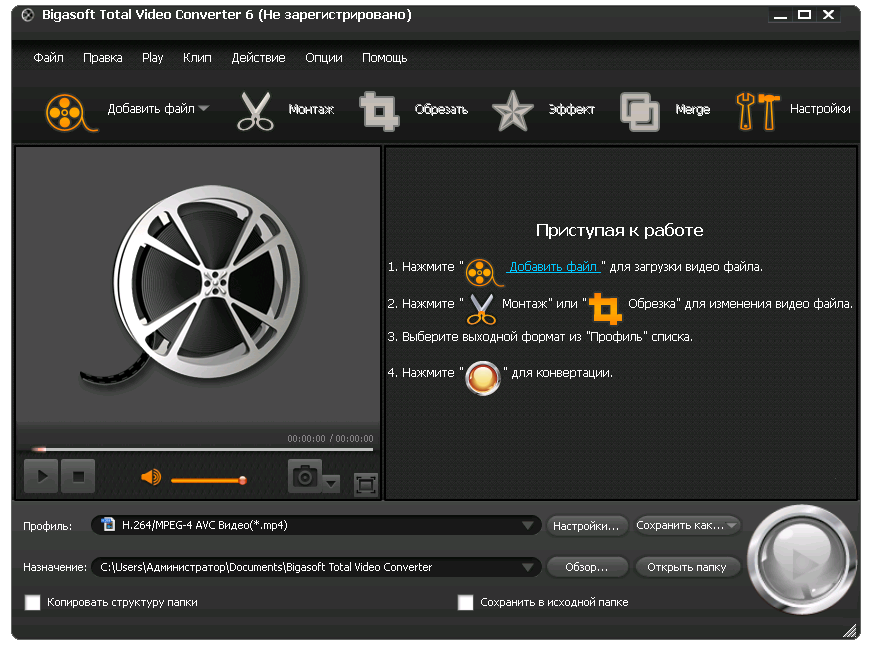The image size is (878, 650).
Task: Click the film reel preview area
Action: [x=198, y=284]
